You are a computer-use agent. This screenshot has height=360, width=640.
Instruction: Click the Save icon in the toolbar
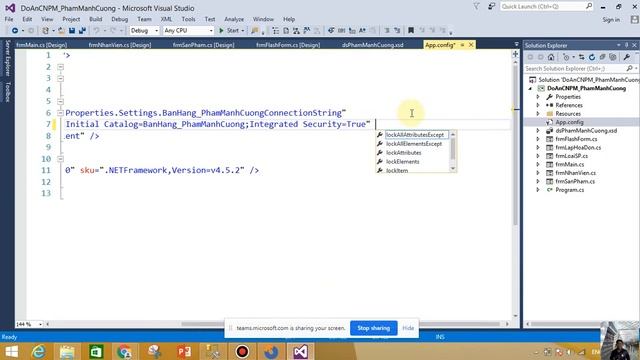coord(72,31)
